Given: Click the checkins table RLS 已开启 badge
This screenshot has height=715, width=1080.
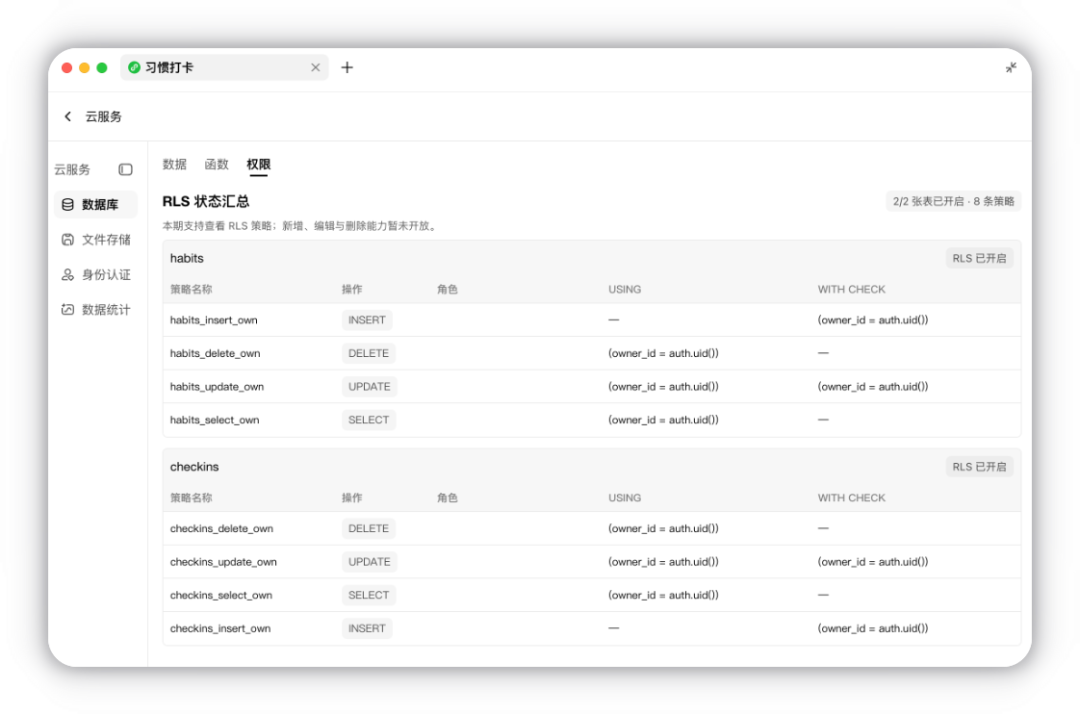Looking at the screenshot, I should [979, 467].
